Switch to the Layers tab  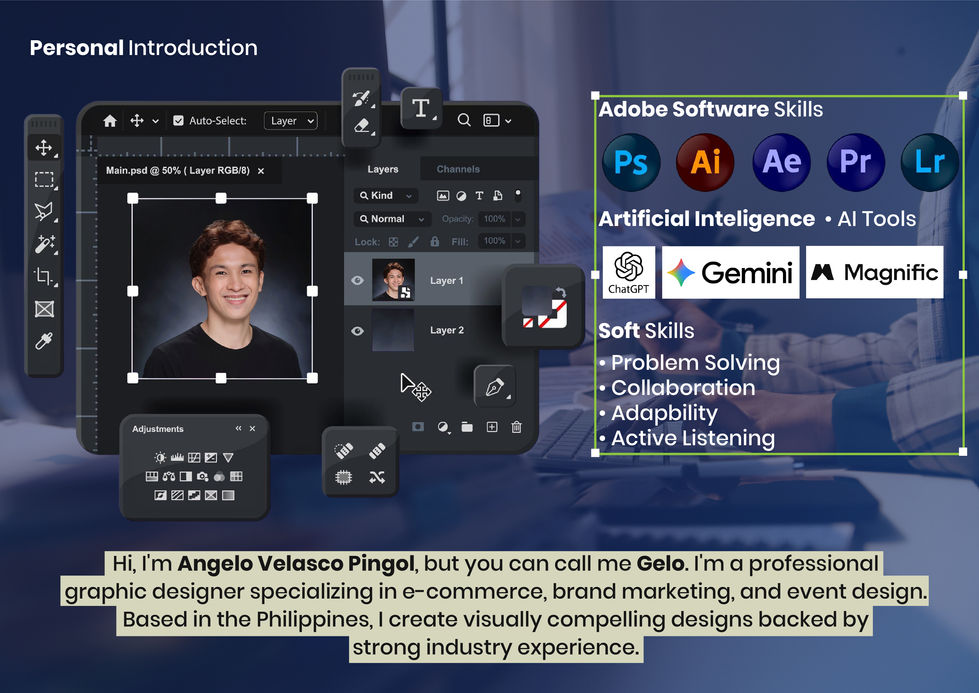coord(383,169)
